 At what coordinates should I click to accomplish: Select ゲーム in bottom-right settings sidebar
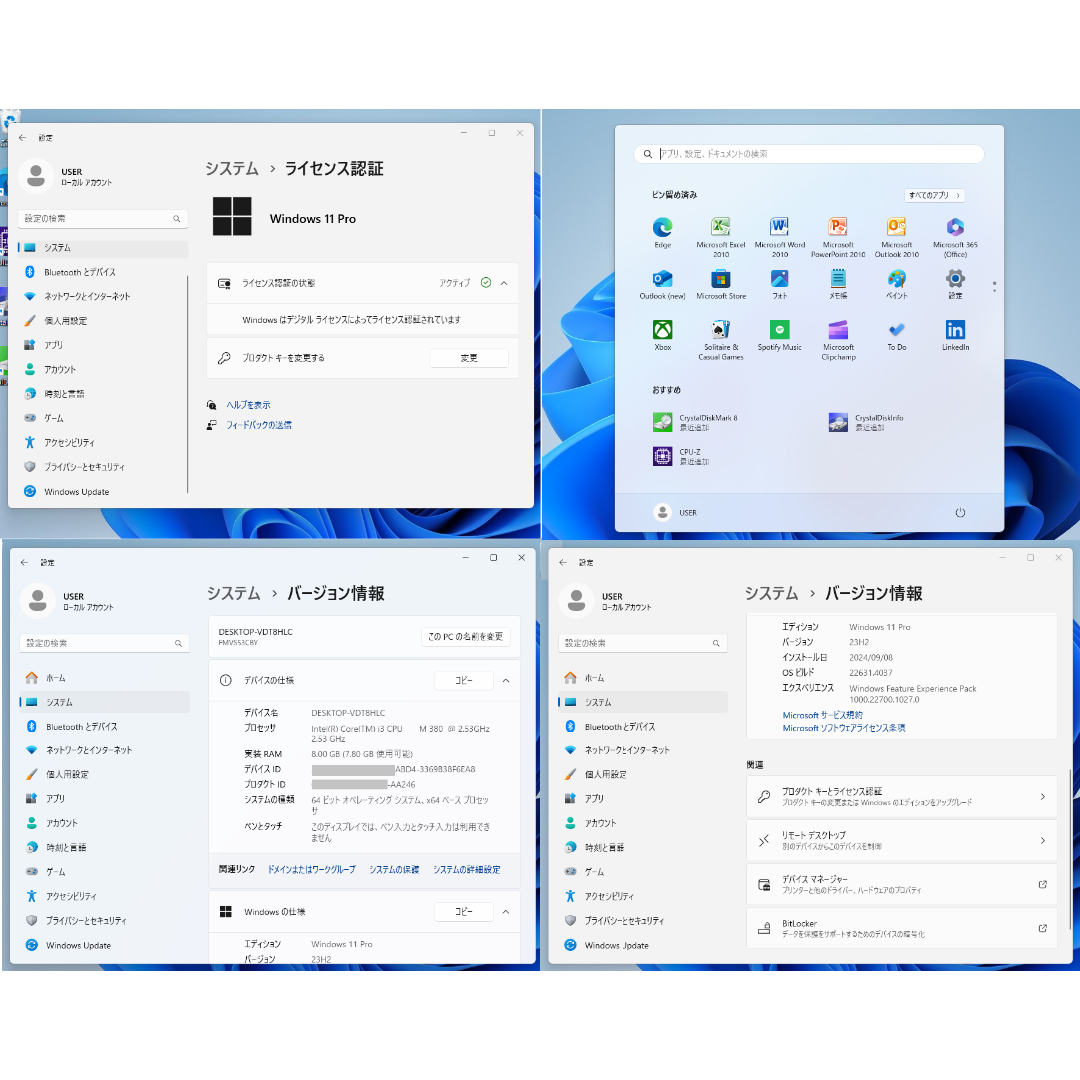(x=643, y=871)
